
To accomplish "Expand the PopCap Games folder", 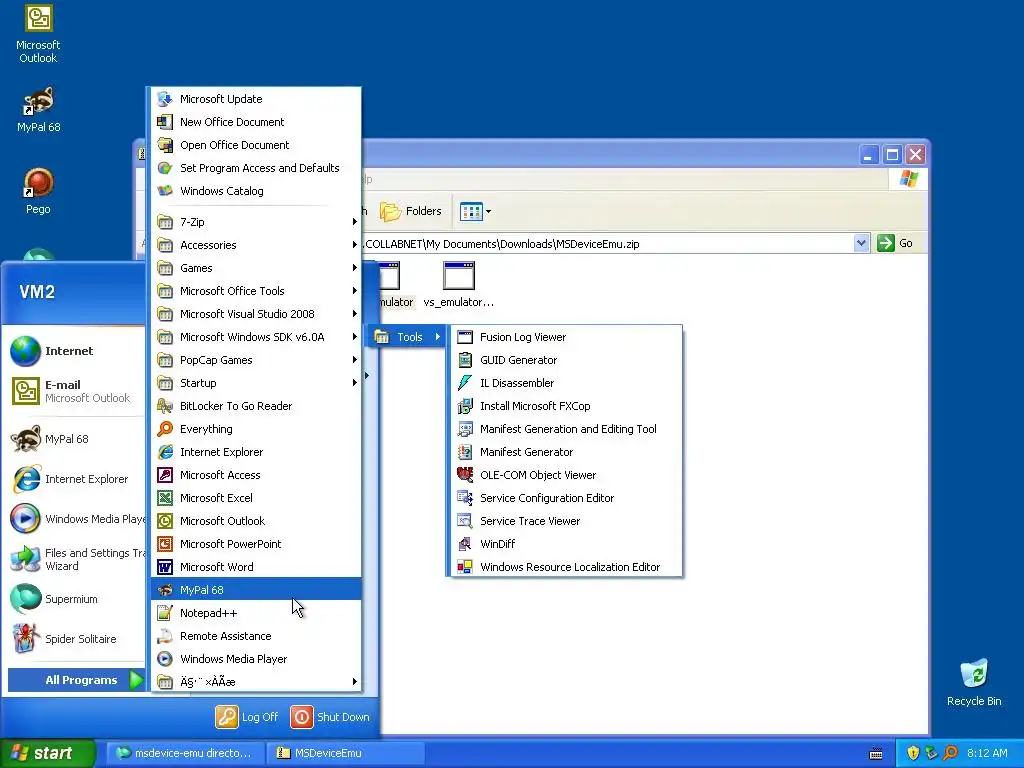I will (x=255, y=360).
